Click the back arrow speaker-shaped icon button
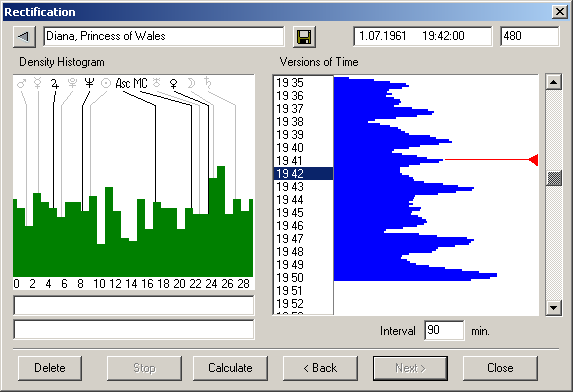573x392 pixels. [x=24, y=37]
